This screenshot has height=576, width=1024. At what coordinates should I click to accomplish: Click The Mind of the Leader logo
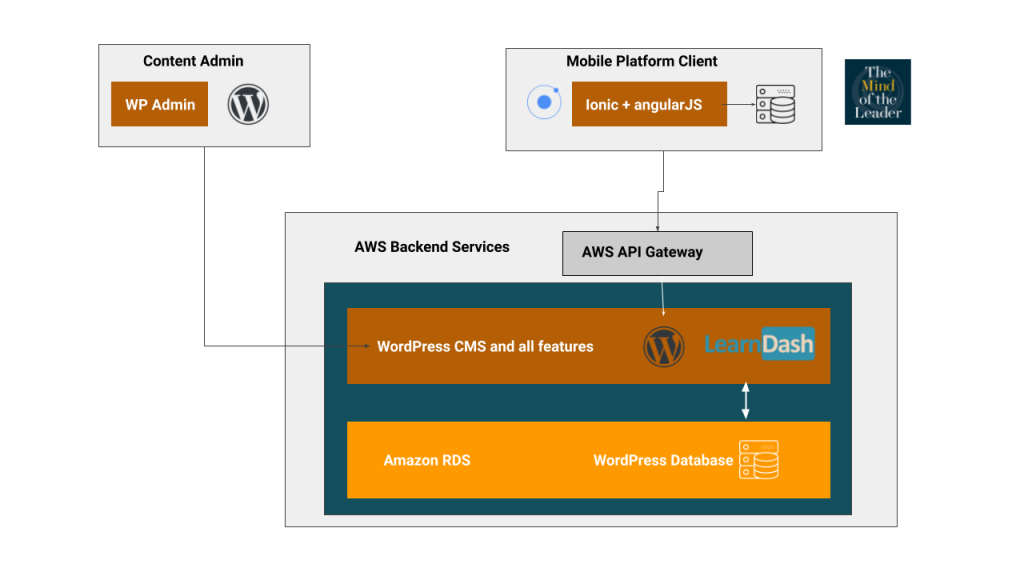(878, 92)
